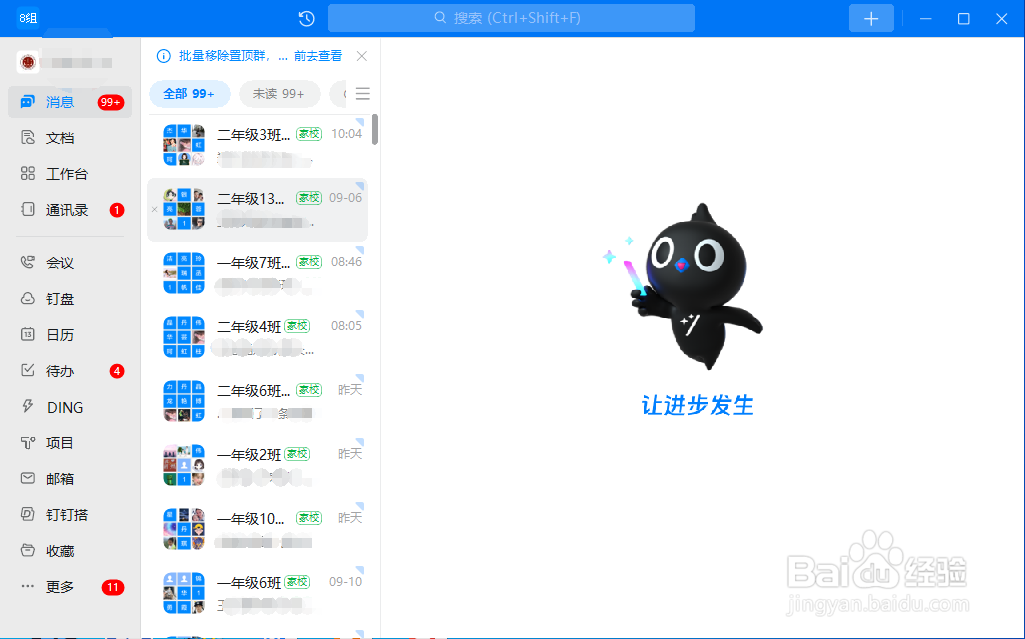
Task: Open 一年级2班 chat from 昨天
Action: click(258, 465)
